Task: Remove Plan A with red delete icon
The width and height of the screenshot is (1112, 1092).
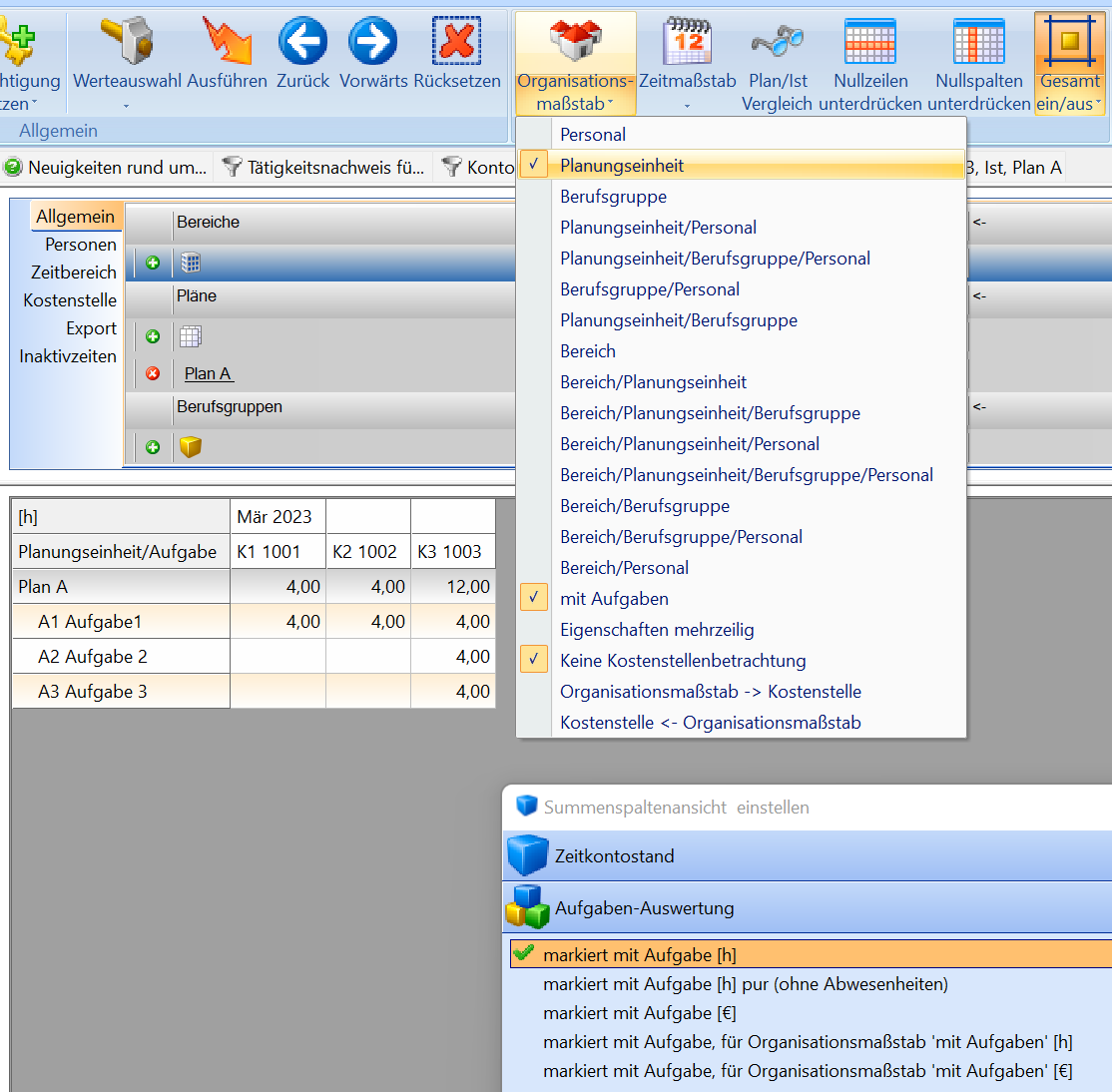Action: (153, 373)
